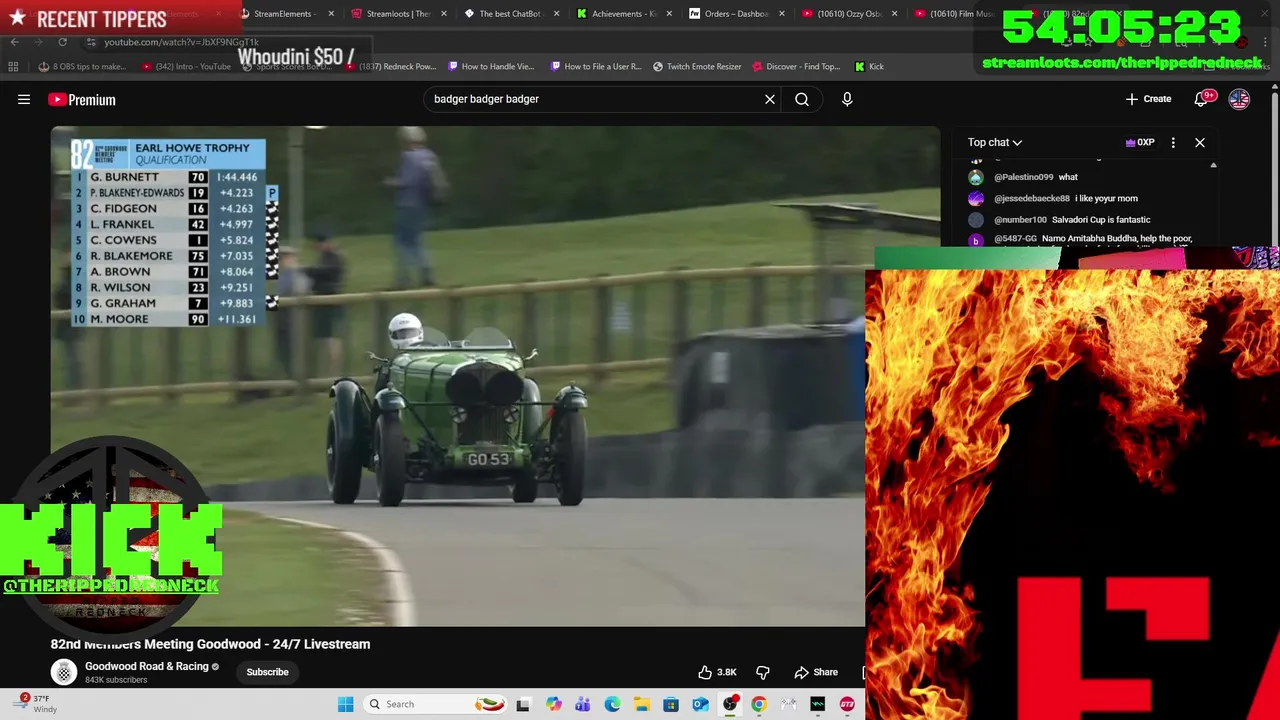Open the Goodwood channel avatar
Image resolution: width=1280 pixels, height=720 pixels.
64,672
